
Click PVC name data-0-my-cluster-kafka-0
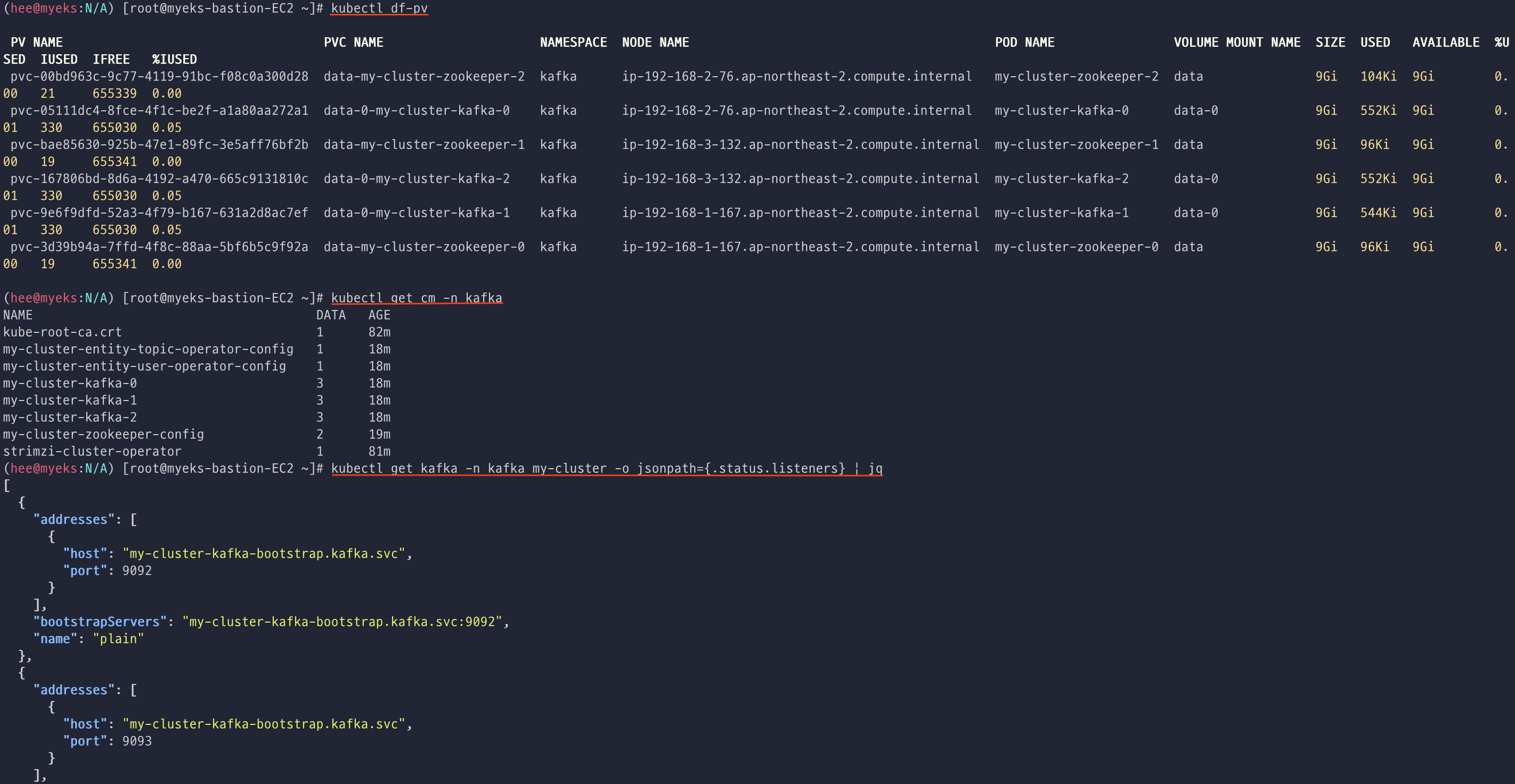pos(417,111)
